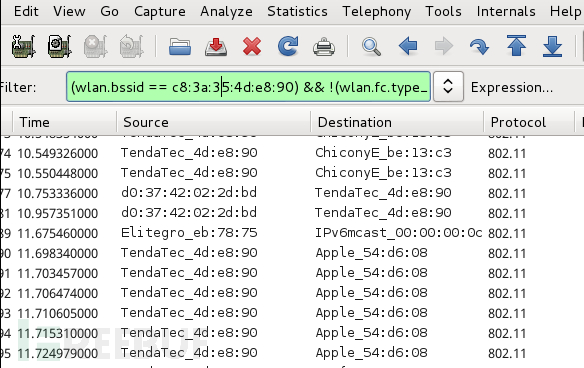The image size is (584, 368).
Task: Save the capture file with download icon
Action: pos(216,47)
